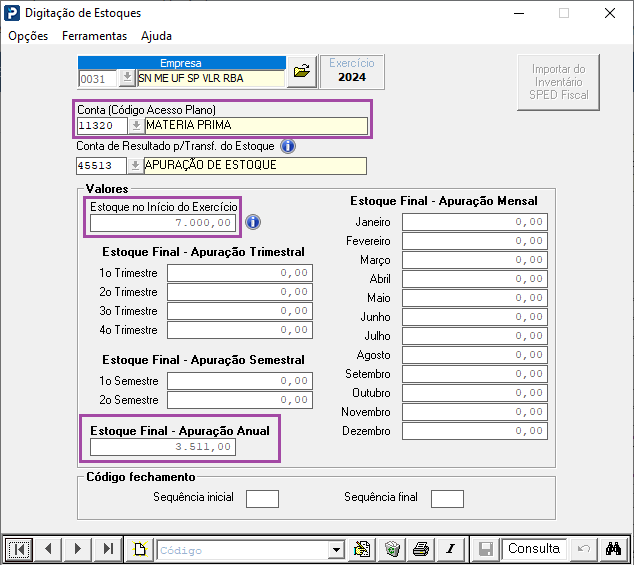Image resolution: width=635 pixels, height=565 pixels.
Task: Click the Código search field in toolbar
Action: coord(243,550)
